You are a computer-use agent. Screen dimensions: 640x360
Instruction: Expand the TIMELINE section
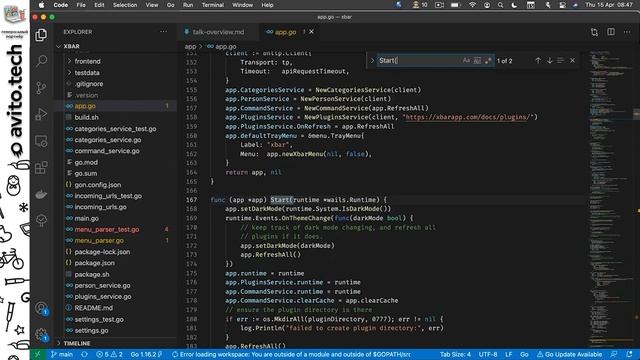coord(77,343)
